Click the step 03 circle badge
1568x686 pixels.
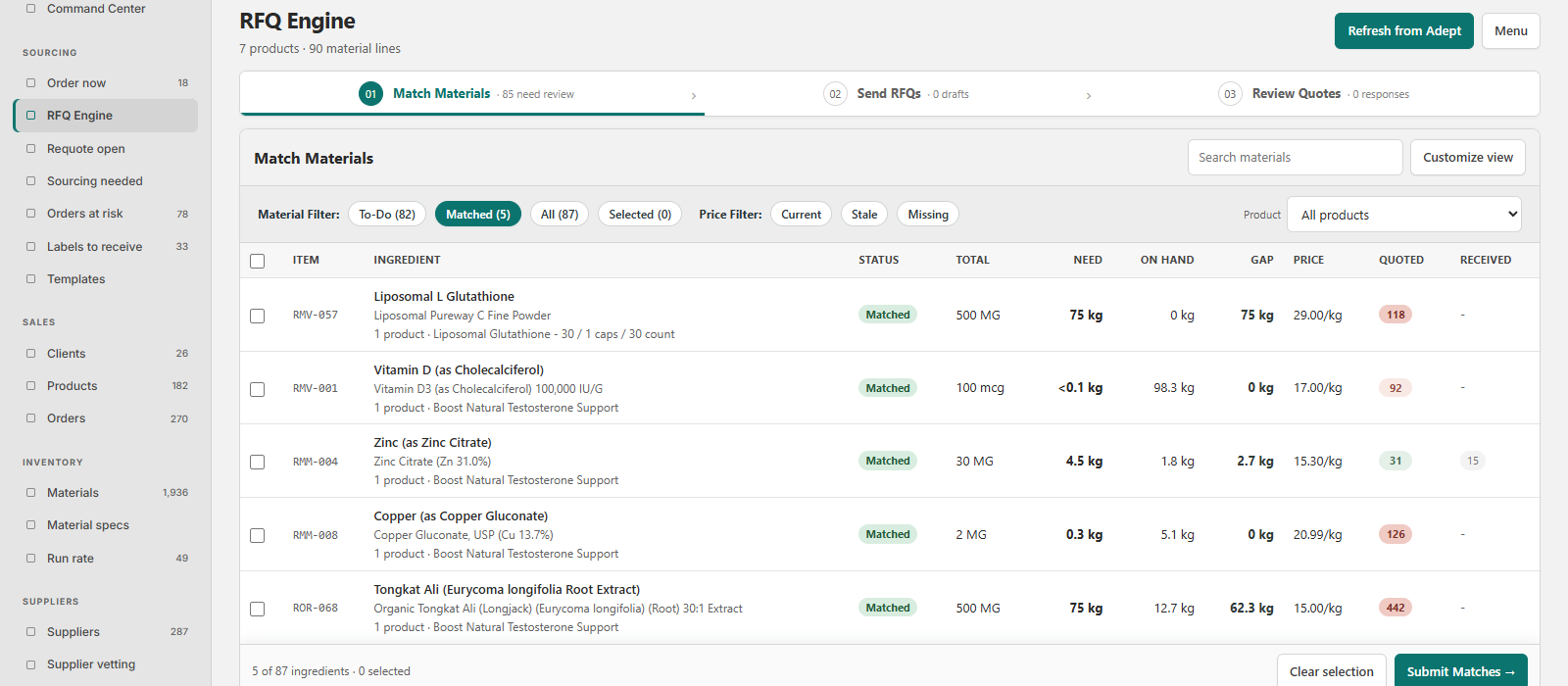pyautogui.click(x=1230, y=94)
